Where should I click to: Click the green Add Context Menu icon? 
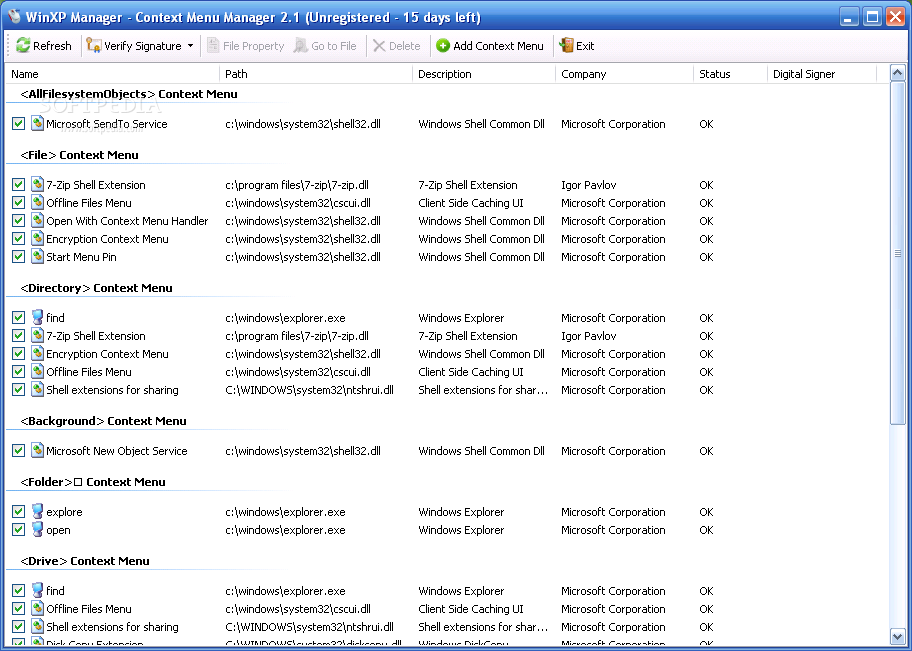(x=443, y=45)
